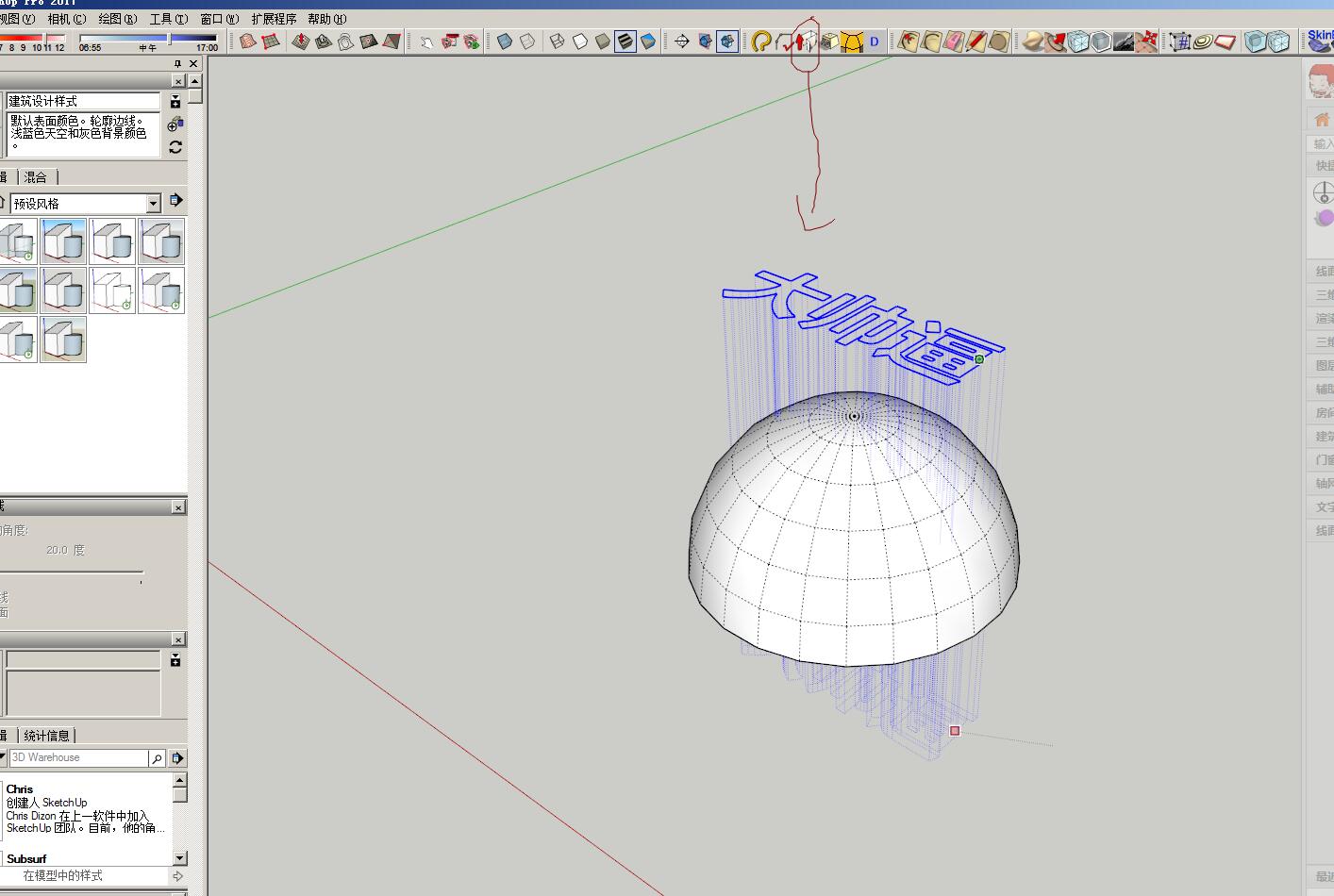The image size is (1334, 896).
Task: Open the 相机 (Camera) menu
Action: point(66,19)
